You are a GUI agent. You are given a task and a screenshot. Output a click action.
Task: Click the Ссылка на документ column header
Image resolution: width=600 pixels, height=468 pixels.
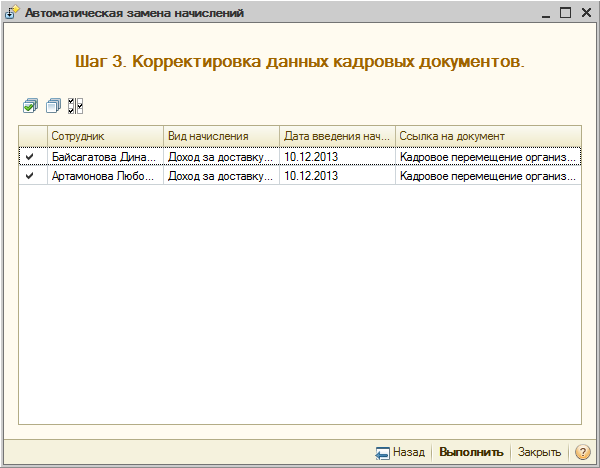click(488, 136)
